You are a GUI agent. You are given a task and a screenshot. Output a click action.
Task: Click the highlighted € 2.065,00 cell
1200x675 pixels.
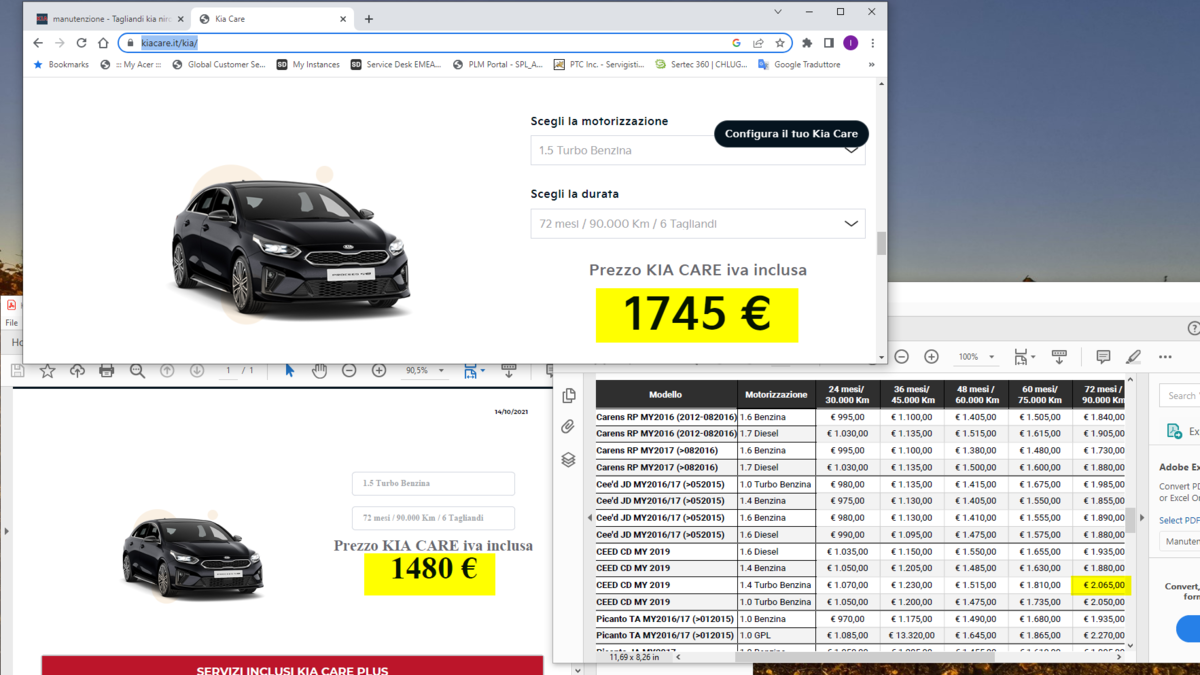coord(1103,585)
